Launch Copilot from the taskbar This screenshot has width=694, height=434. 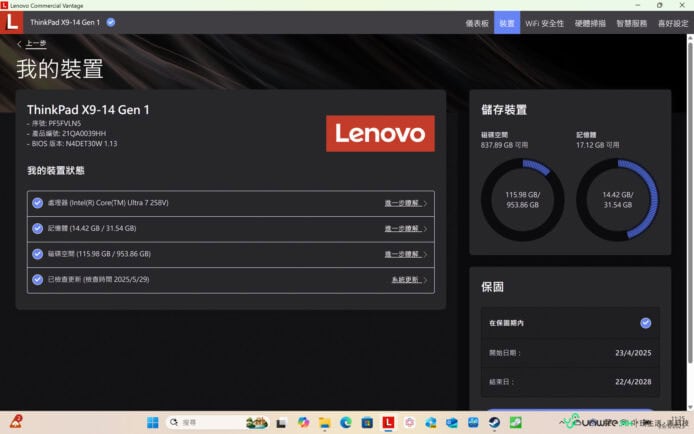click(303, 423)
